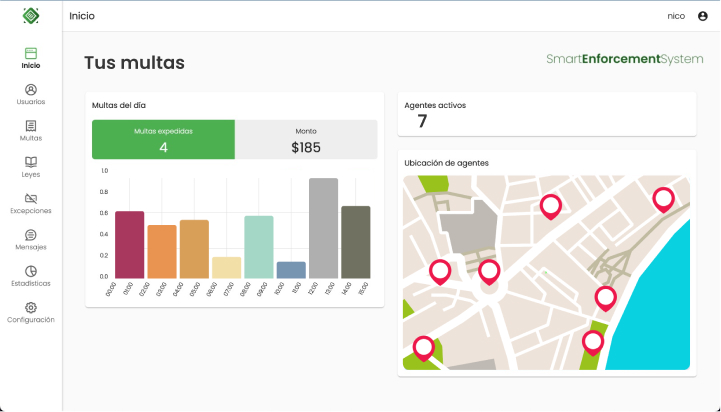
Task: Open the Mensajes chat icon
Action: [x=31, y=235]
